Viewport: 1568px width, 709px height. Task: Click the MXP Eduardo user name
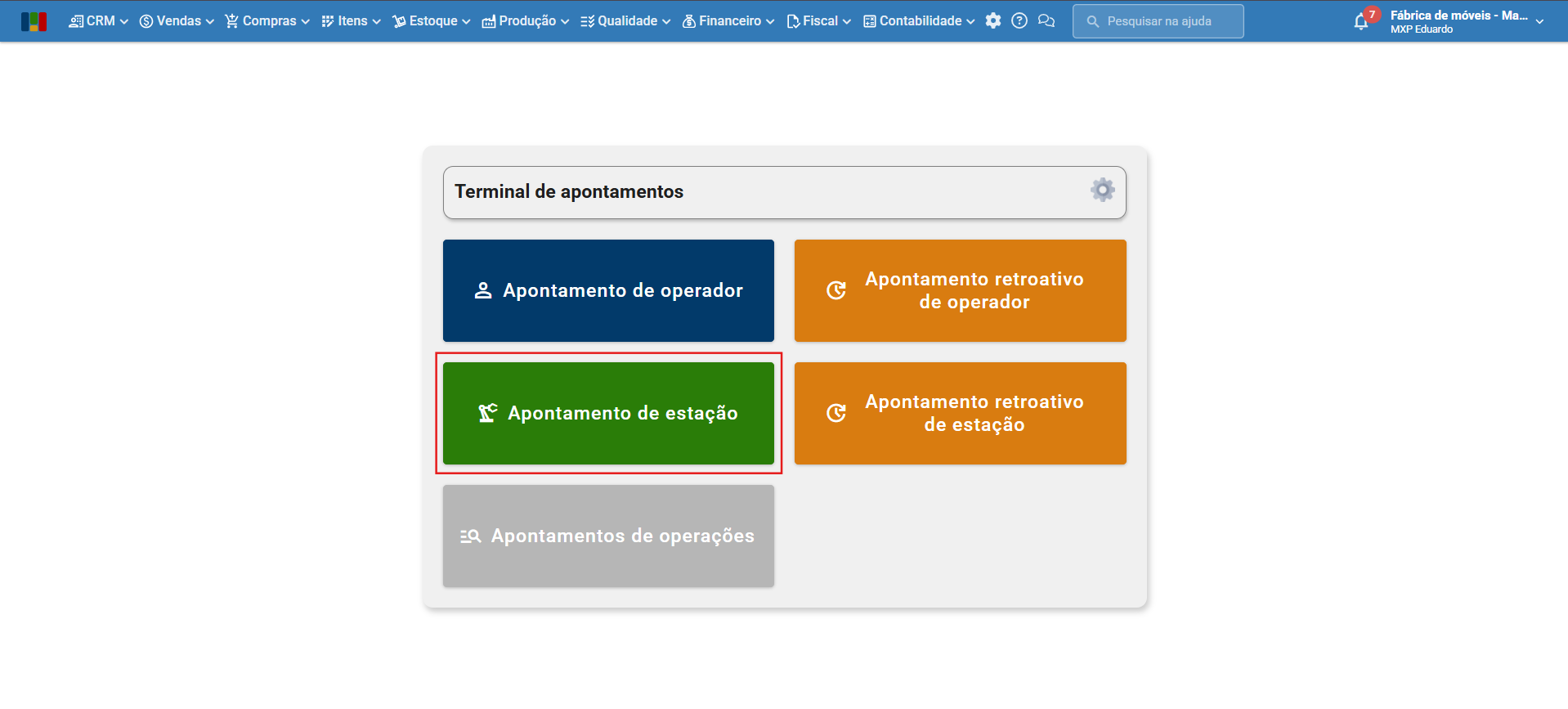point(1422,29)
